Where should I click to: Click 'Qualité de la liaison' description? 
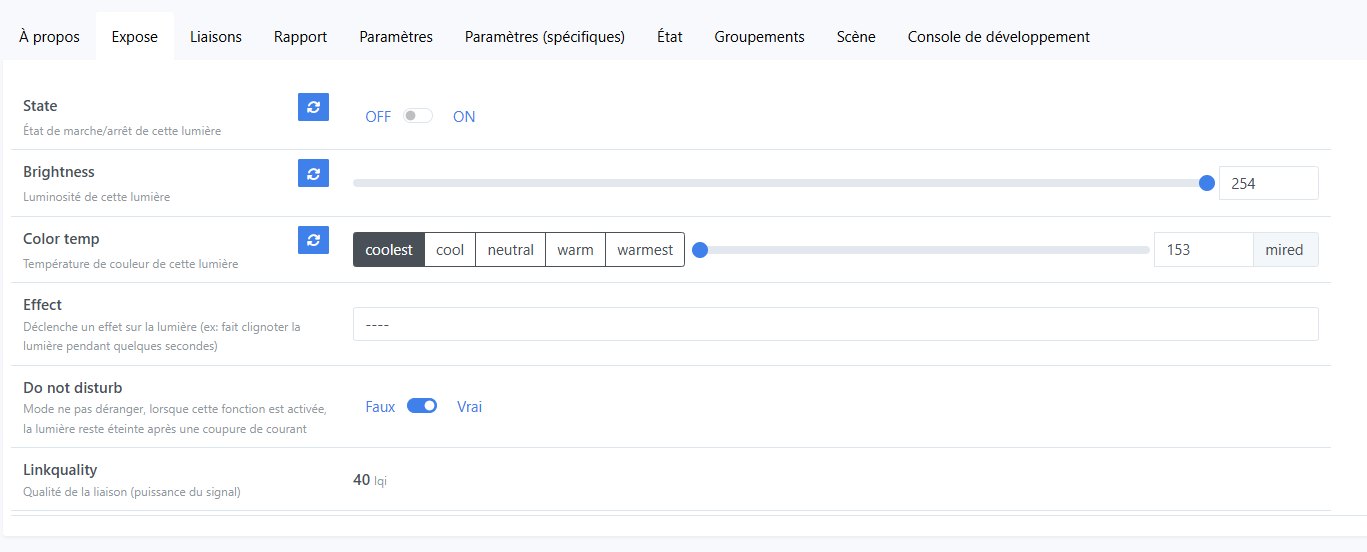pyautogui.click(x=132, y=492)
